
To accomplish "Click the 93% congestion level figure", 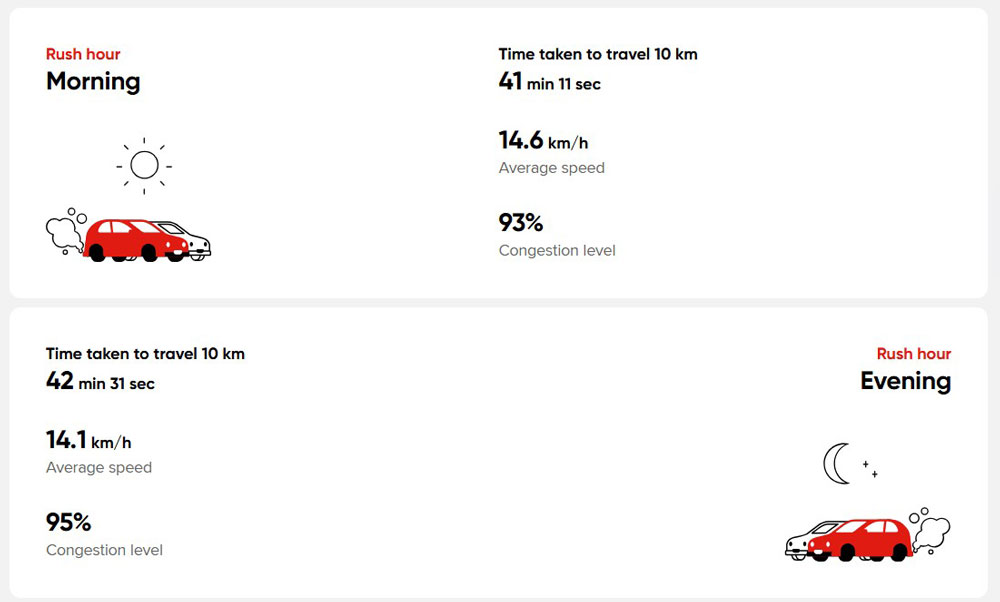I will [520, 223].
